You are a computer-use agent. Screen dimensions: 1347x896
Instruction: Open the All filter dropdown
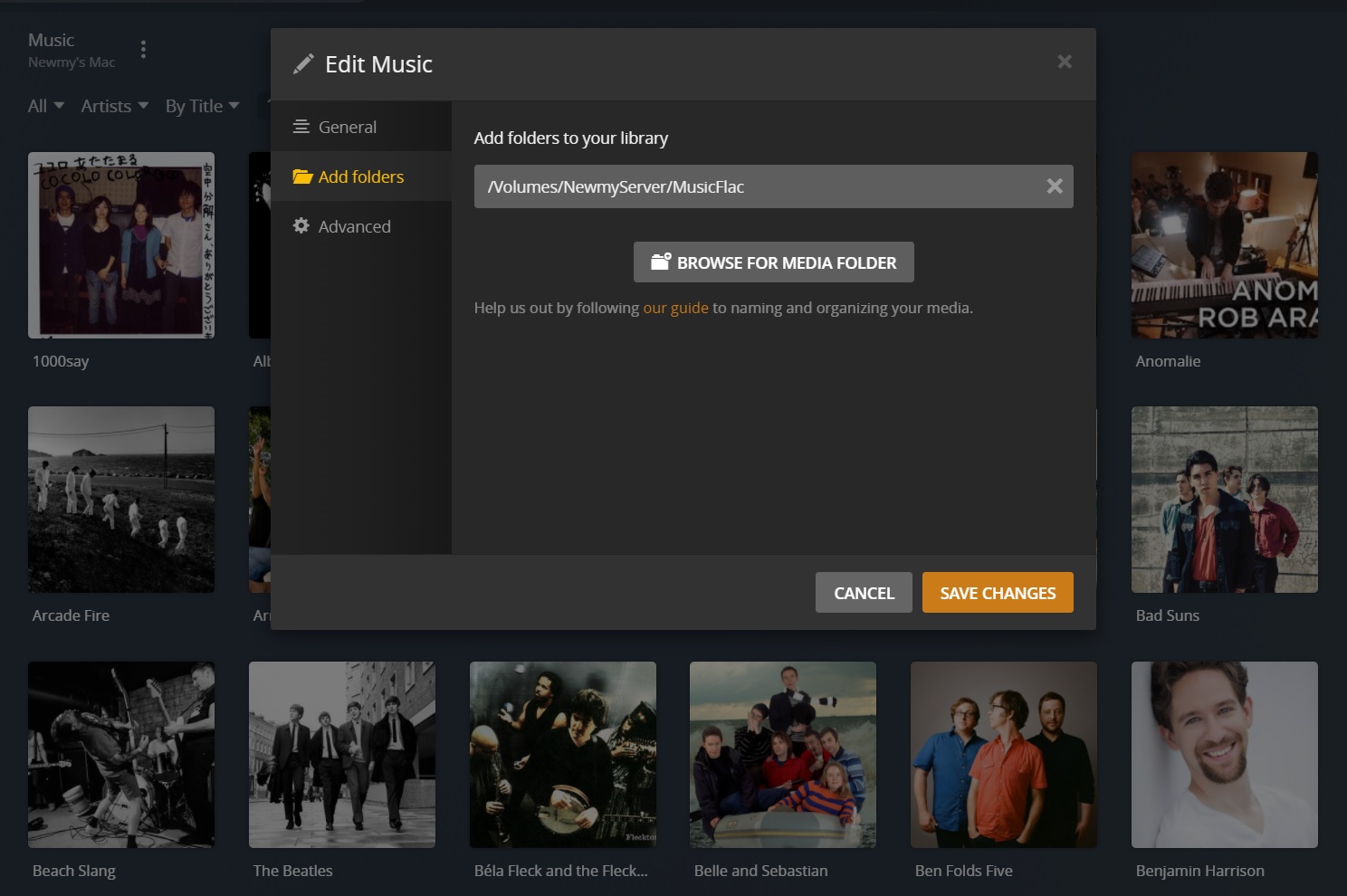pyautogui.click(x=44, y=106)
